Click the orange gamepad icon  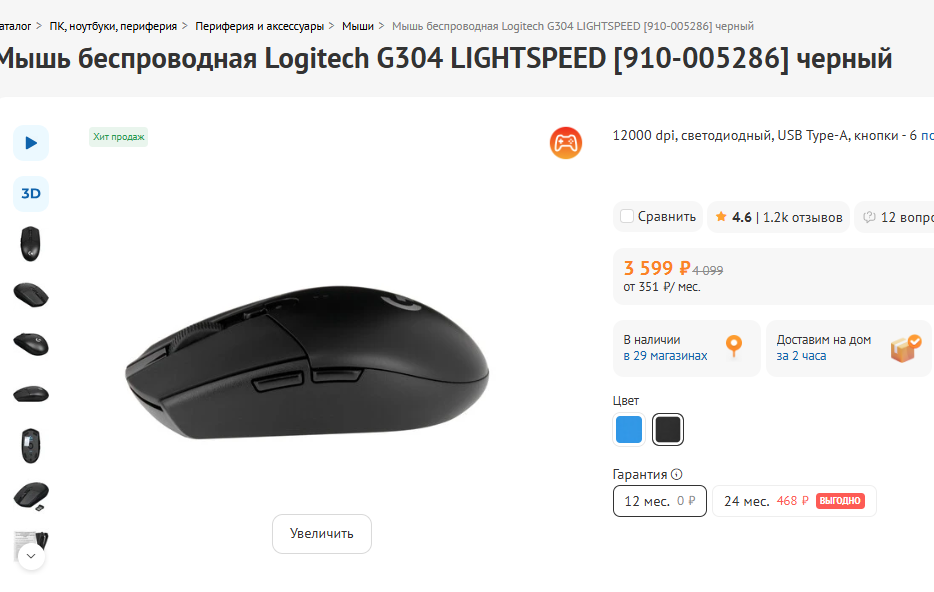pyautogui.click(x=566, y=143)
